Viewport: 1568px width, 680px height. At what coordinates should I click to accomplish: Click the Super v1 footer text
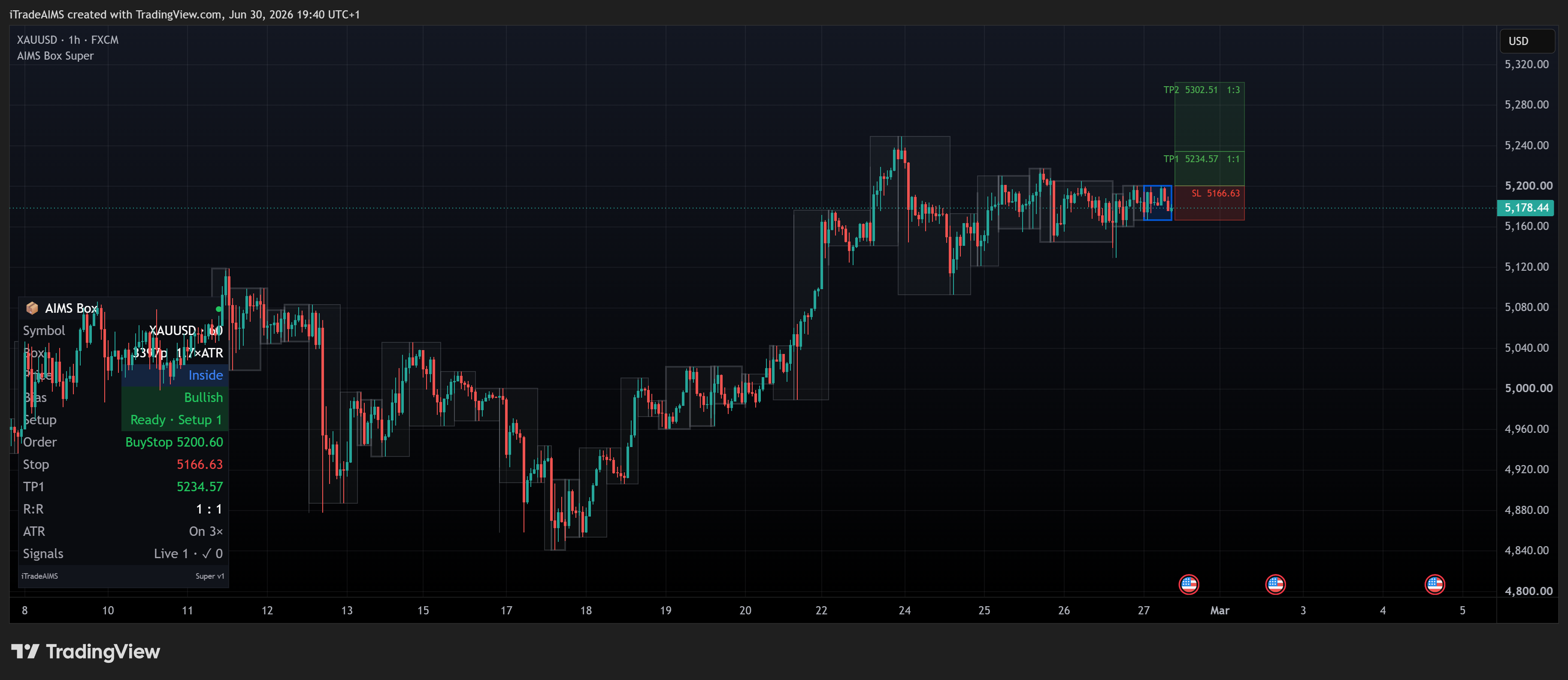click(209, 576)
